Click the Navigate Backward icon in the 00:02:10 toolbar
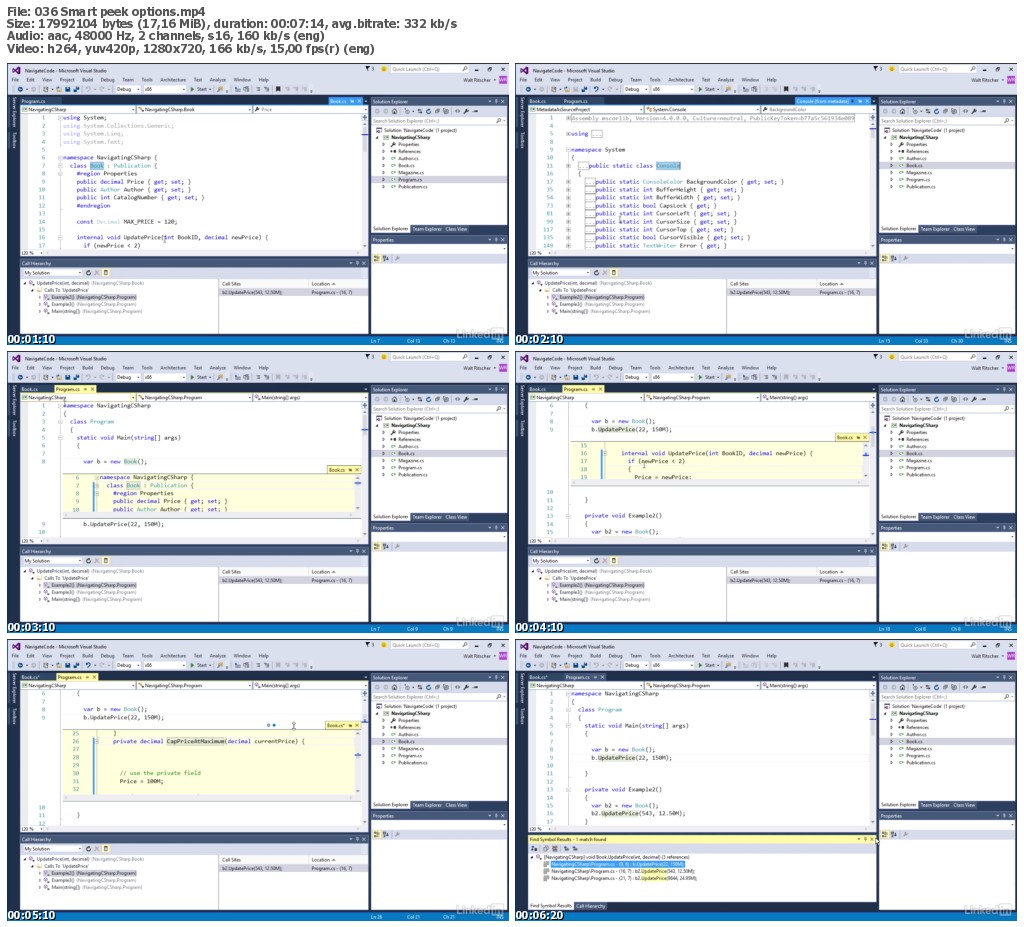 point(528,89)
